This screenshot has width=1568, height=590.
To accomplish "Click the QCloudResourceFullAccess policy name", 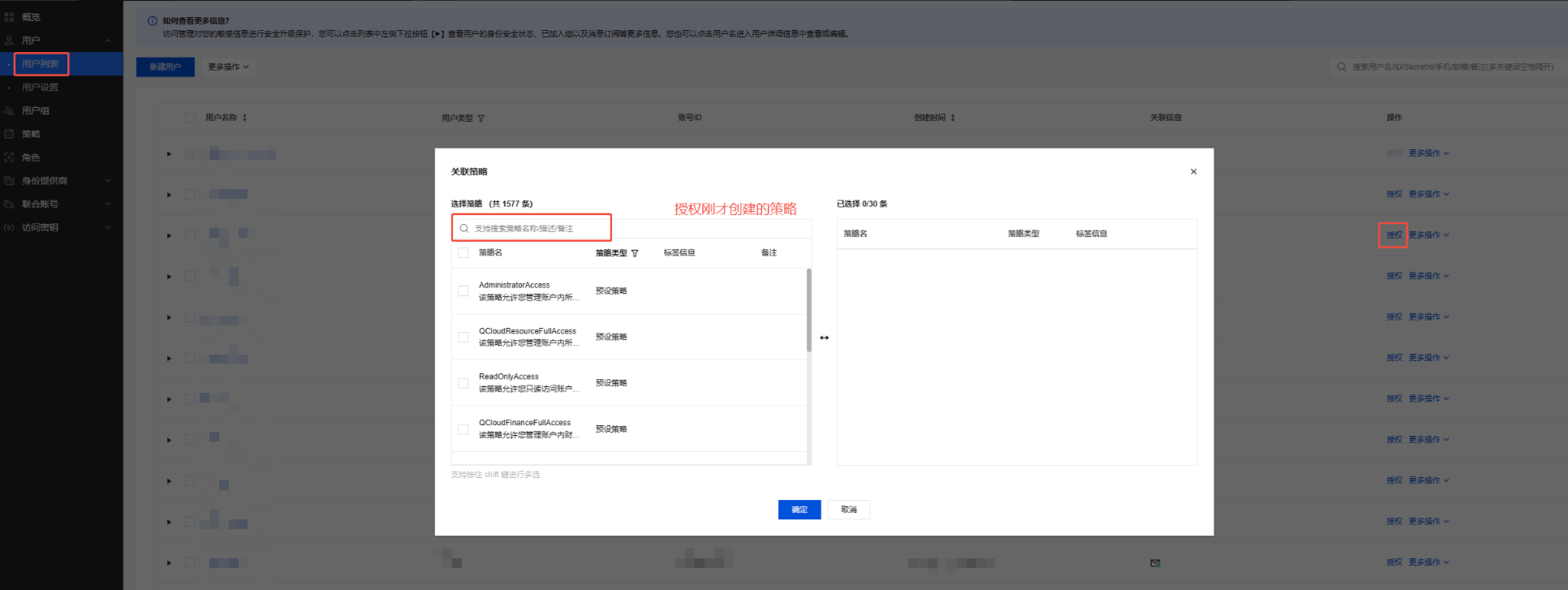I will (x=528, y=331).
